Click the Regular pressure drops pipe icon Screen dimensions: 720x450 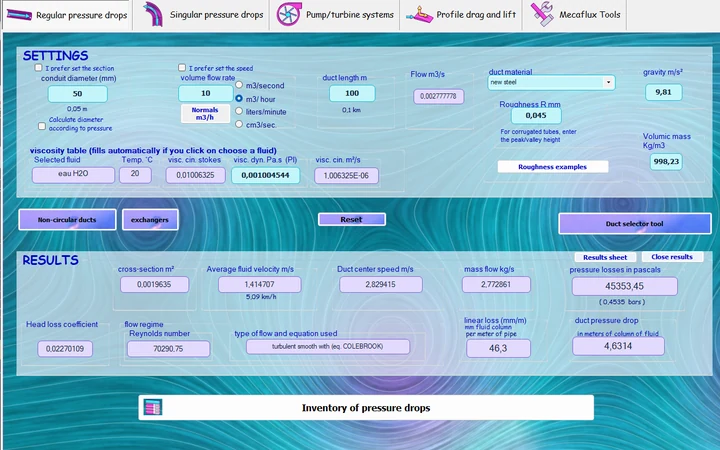coord(19,15)
